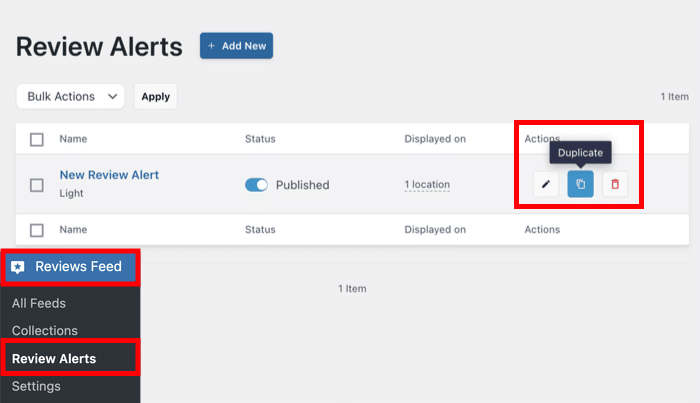Click the Displayed on column header
700x403 pixels.
(x=435, y=139)
